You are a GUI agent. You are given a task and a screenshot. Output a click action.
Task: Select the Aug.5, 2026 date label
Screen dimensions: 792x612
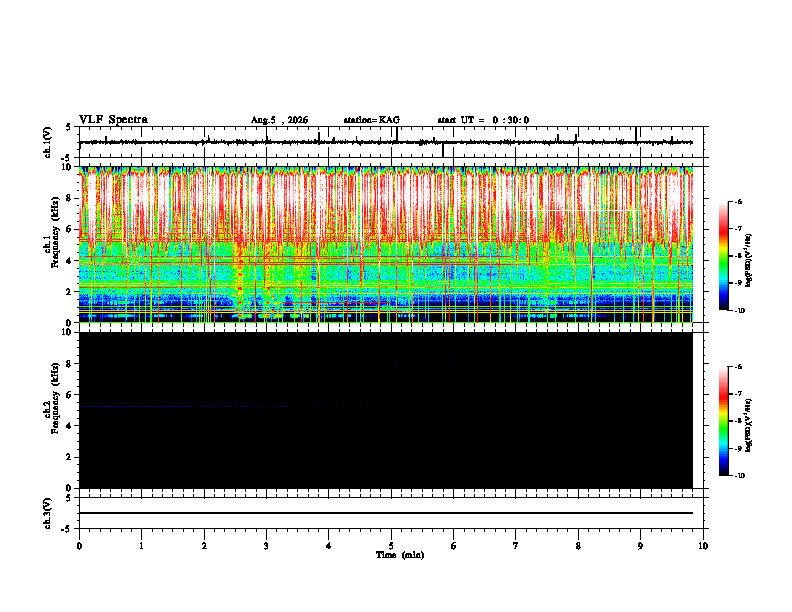point(279,120)
